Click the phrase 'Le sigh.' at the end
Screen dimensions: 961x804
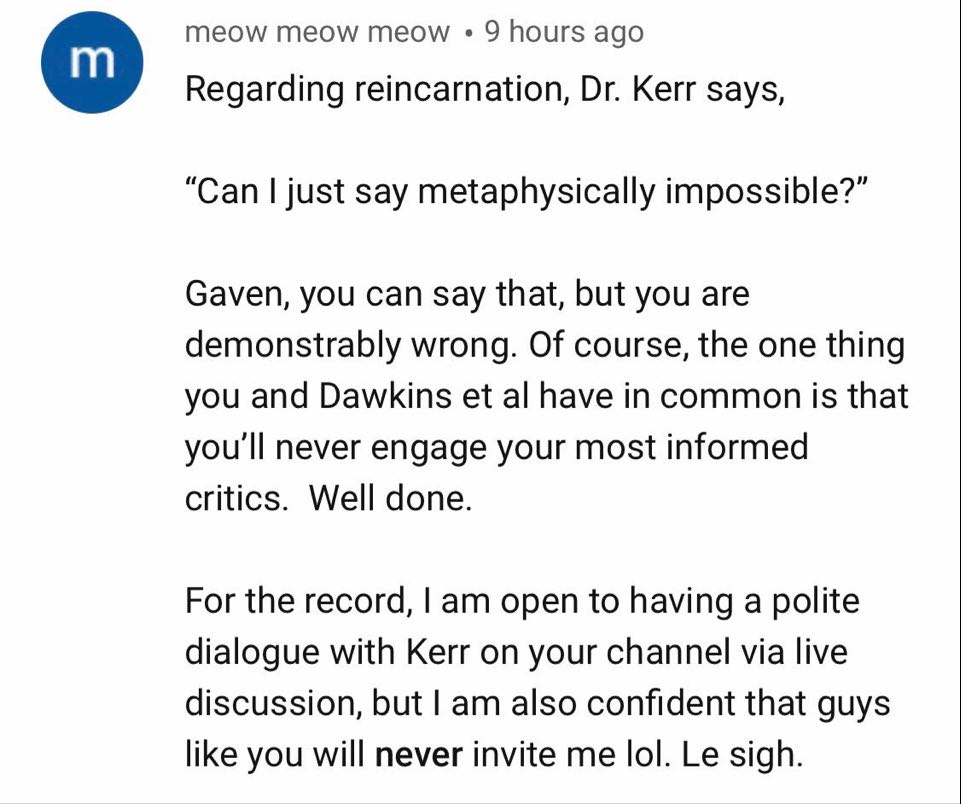742,755
